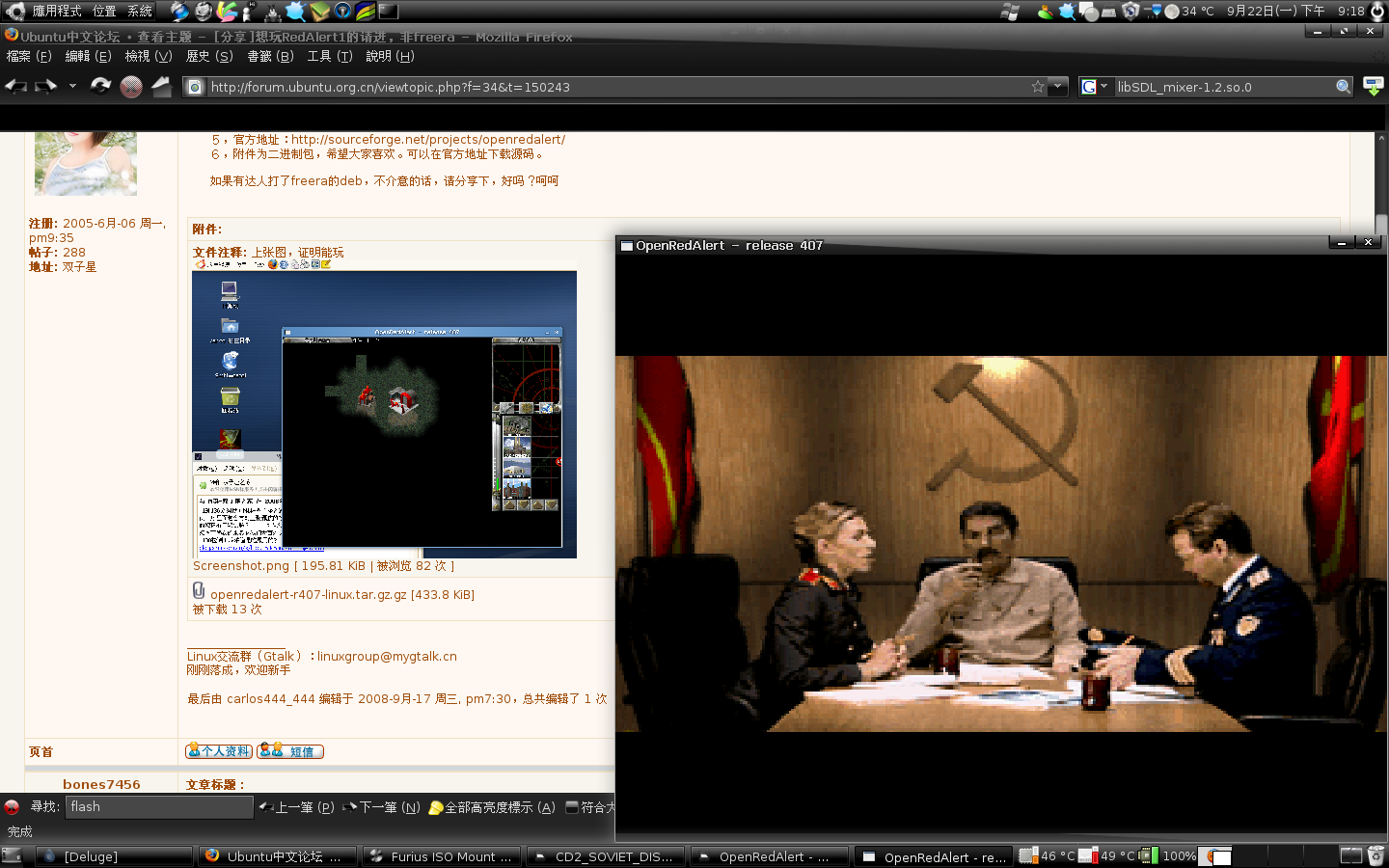1389x868 pixels.
Task: Click the 34 °C weather applet
Action: point(1189,12)
